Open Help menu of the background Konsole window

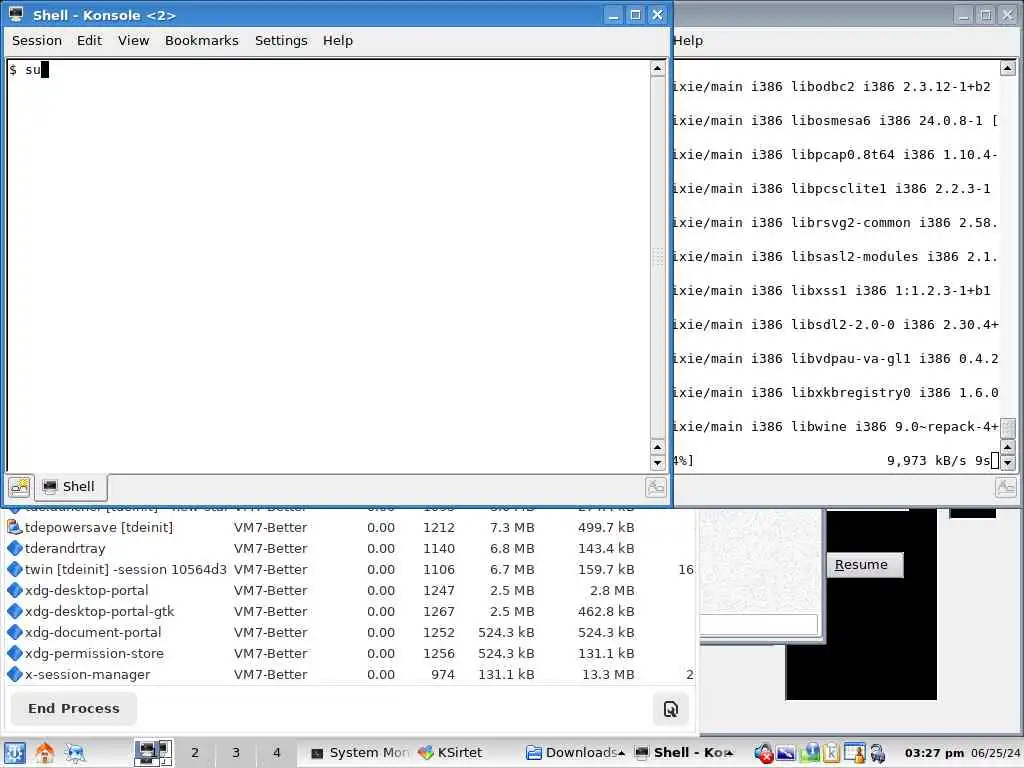point(688,40)
